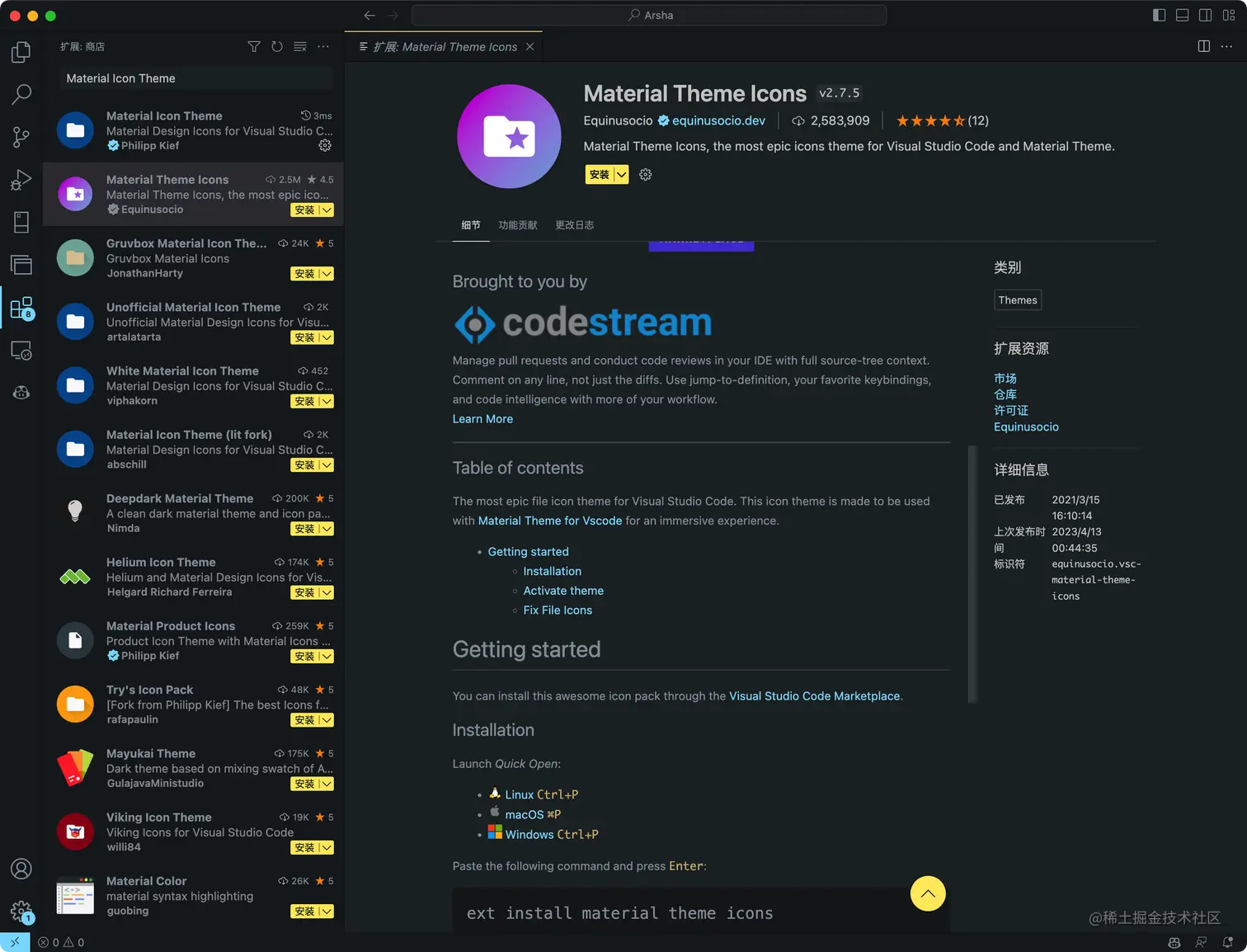Refresh the extensions list
The height and width of the screenshot is (952, 1247).
coord(277,47)
